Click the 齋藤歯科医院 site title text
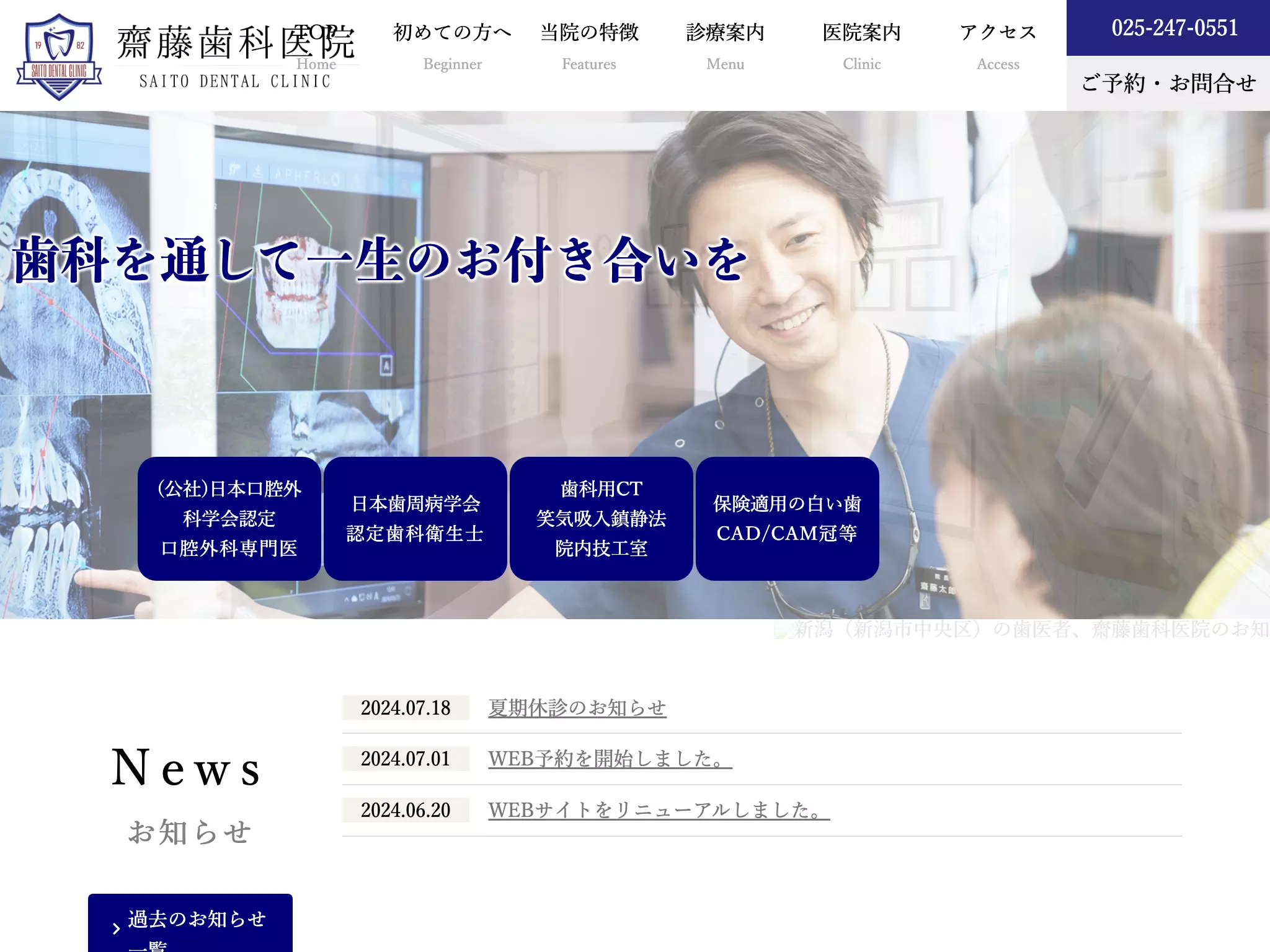 (x=236, y=42)
